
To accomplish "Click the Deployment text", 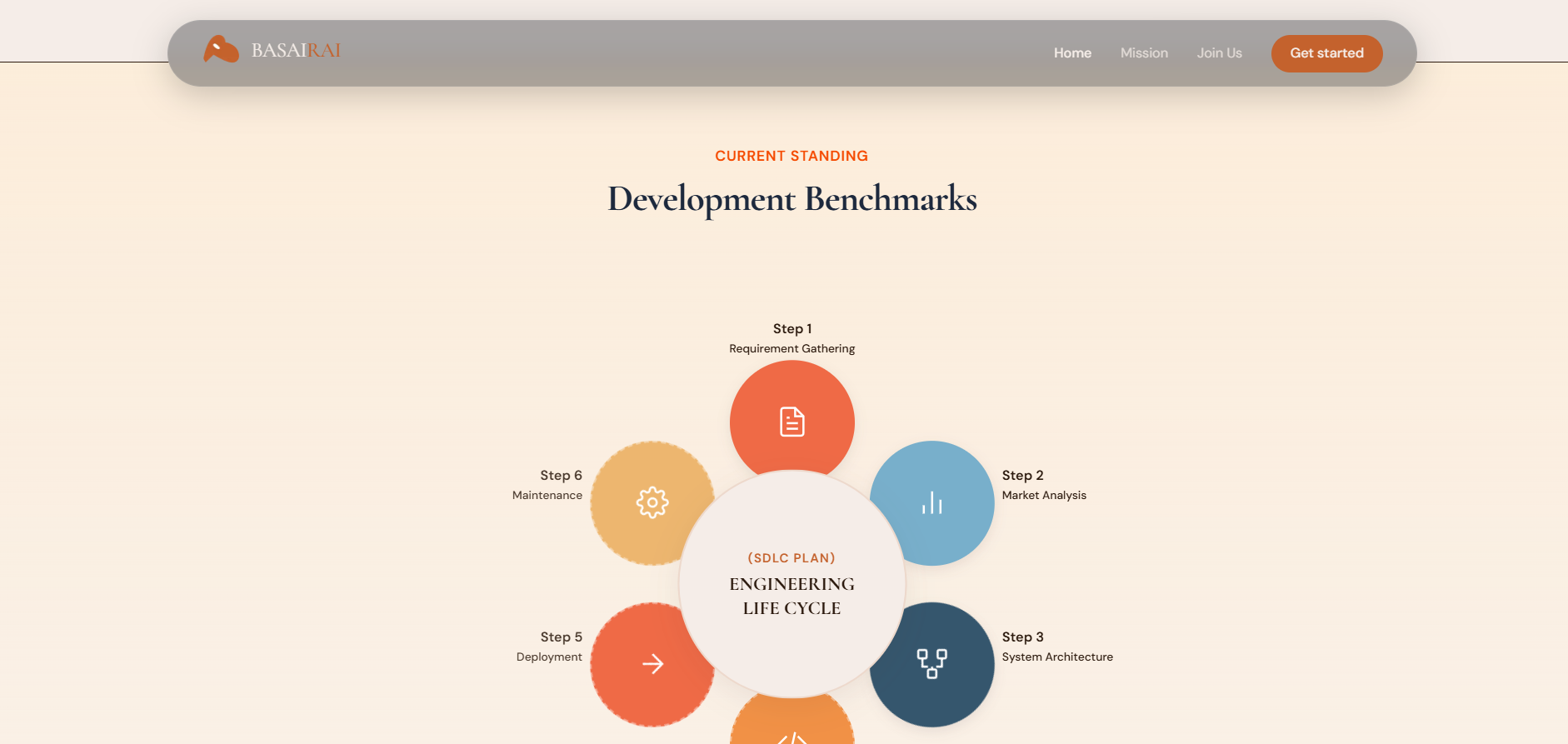I will [549, 657].
